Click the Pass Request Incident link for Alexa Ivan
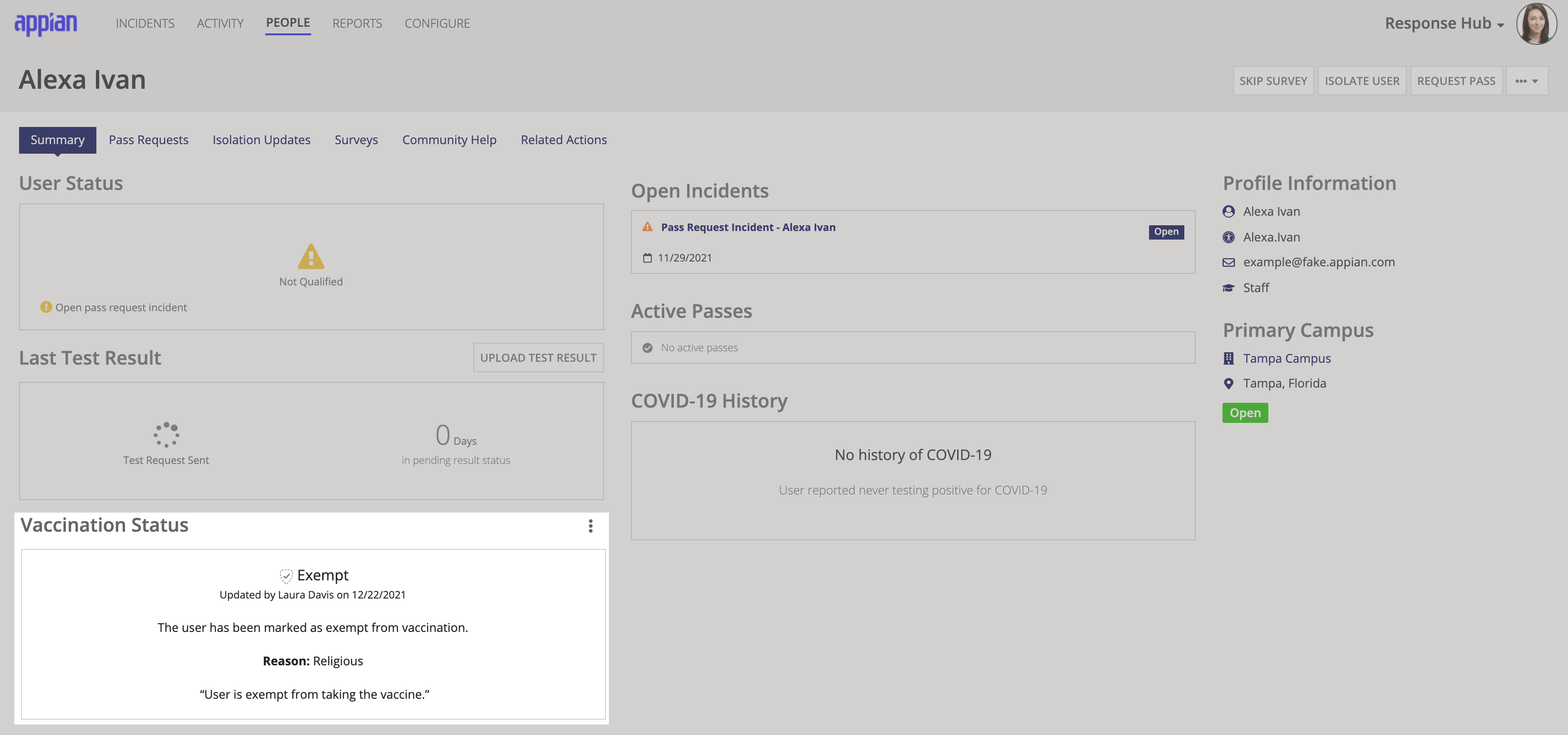The image size is (1568, 735). click(748, 227)
